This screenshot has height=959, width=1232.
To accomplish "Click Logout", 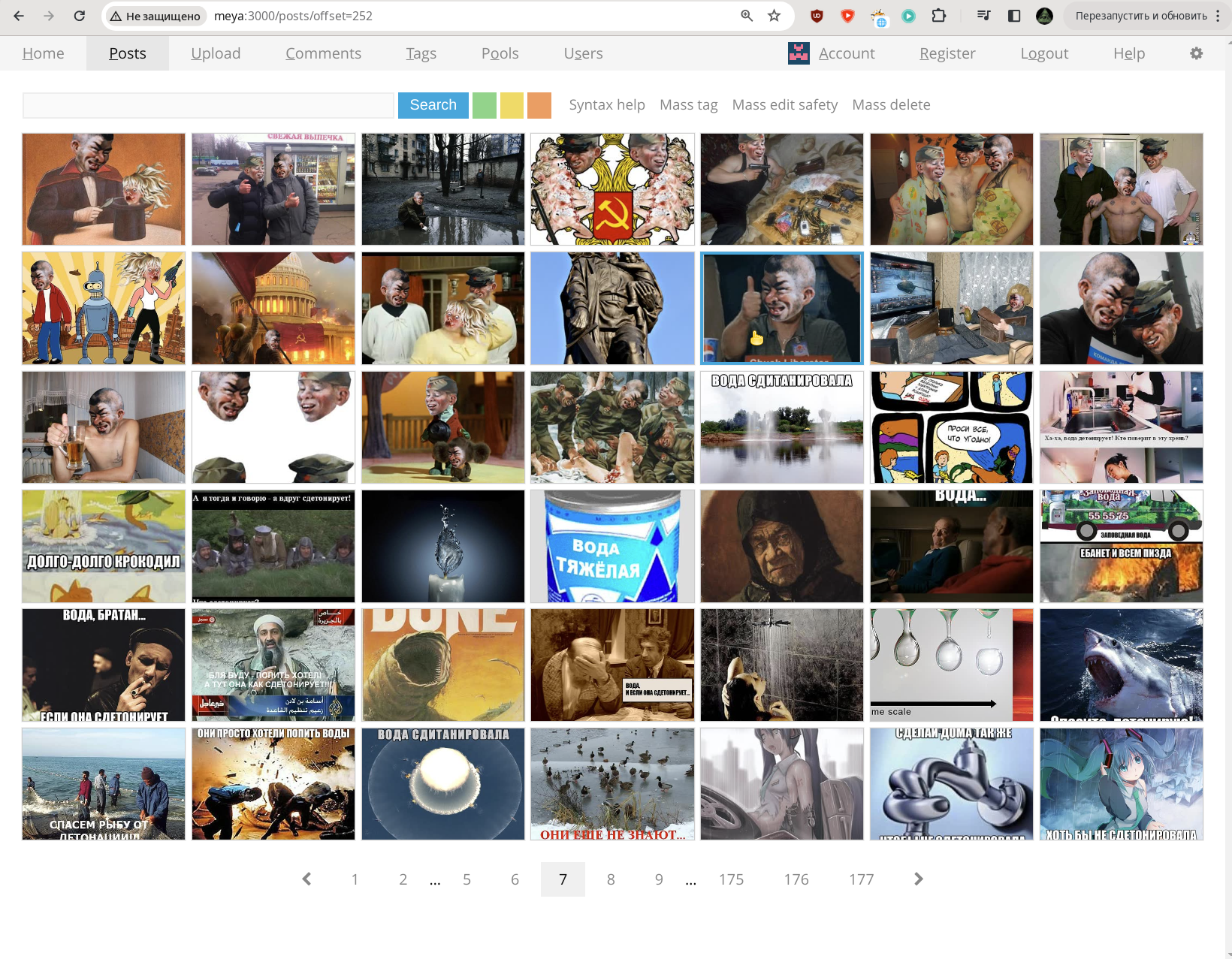I will [1044, 53].
